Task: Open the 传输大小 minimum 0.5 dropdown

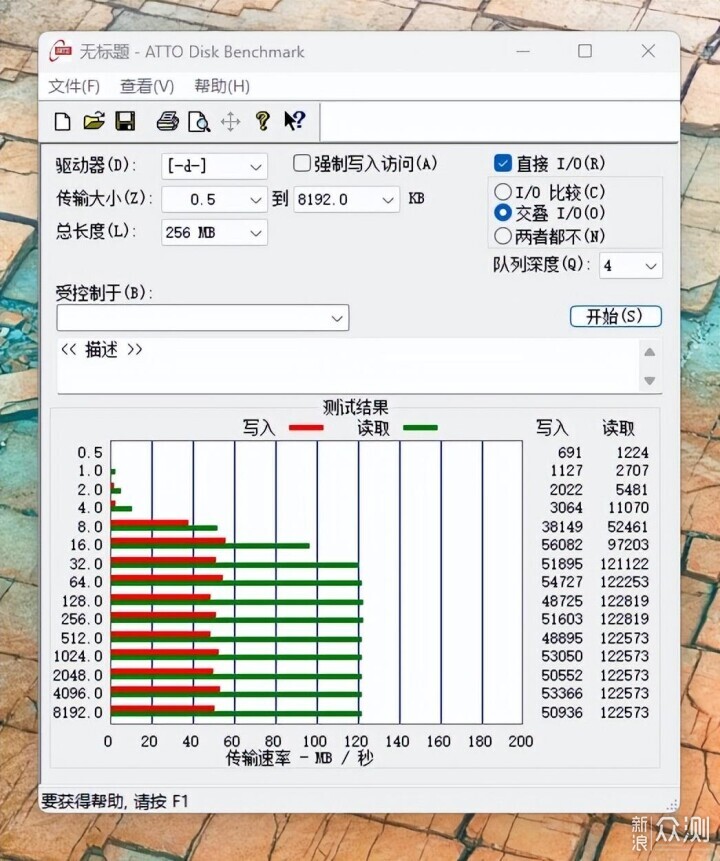Action: pyautogui.click(x=214, y=199)
